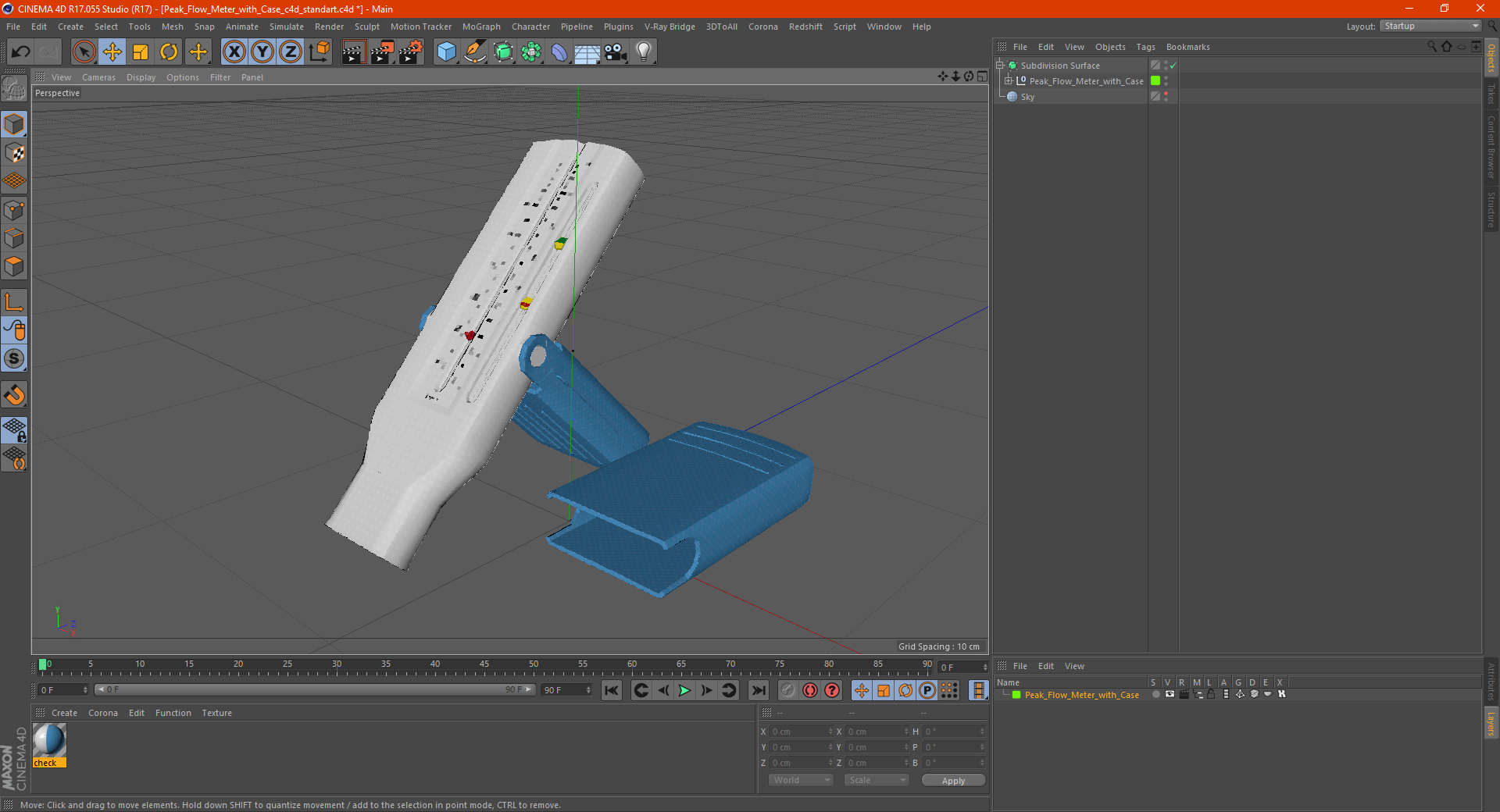Open timeline key mode filmstrip dropdown
The image size is (1500, 812).
[978, 690]
